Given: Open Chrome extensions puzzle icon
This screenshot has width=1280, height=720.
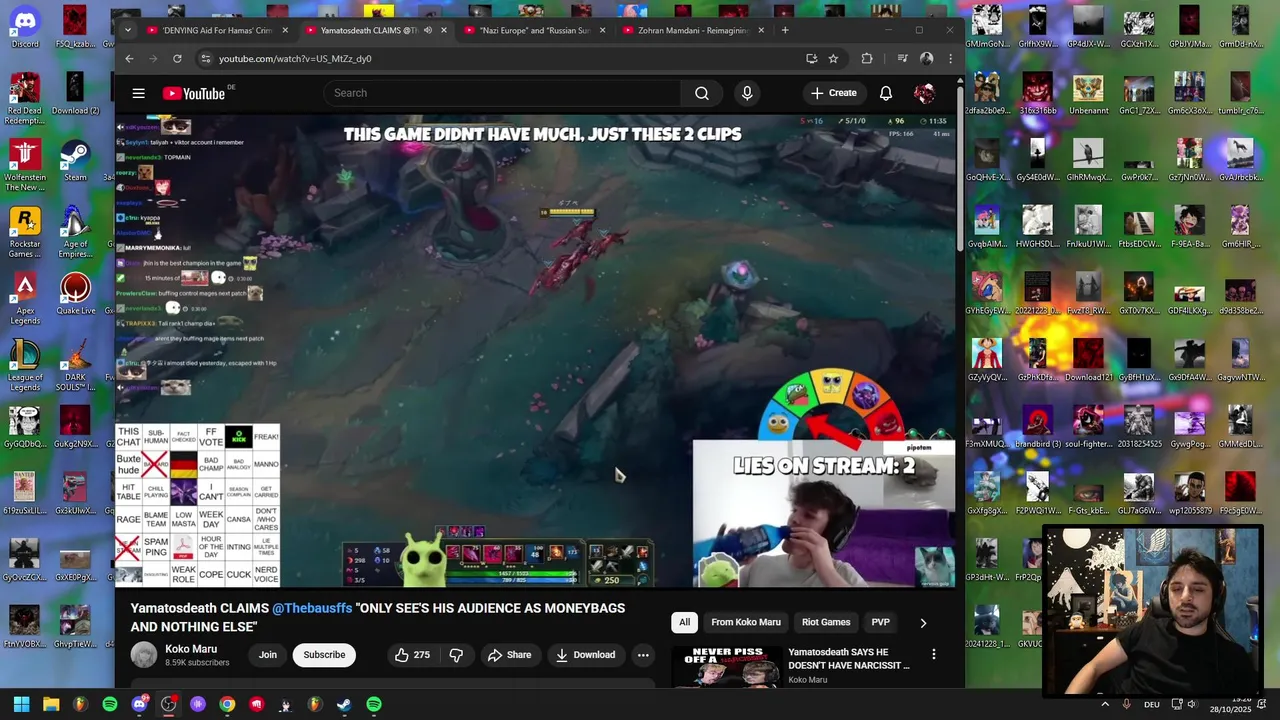Looking at the screenshot, I should pyautogui.click(x=867, y=59).
